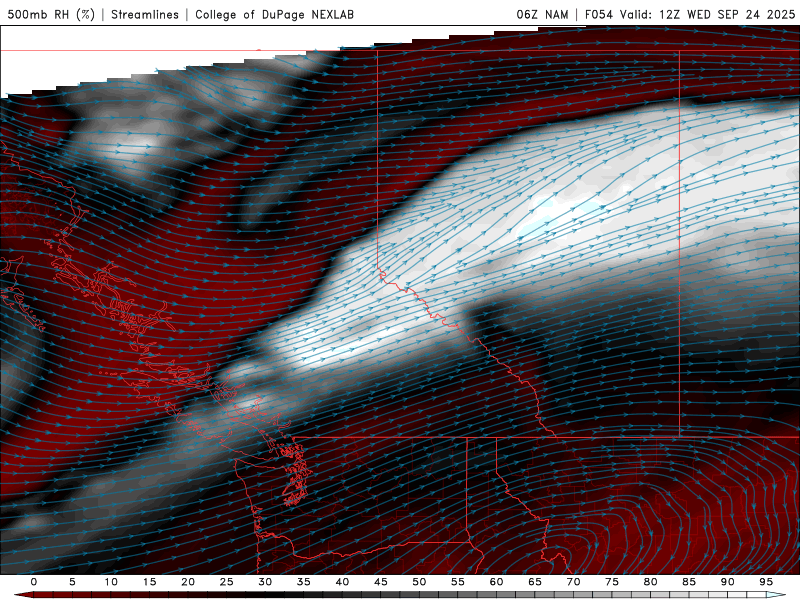
Task: Click the 'F054' forecast hour label
Action: pyautogui.click(x=598, y=14)
